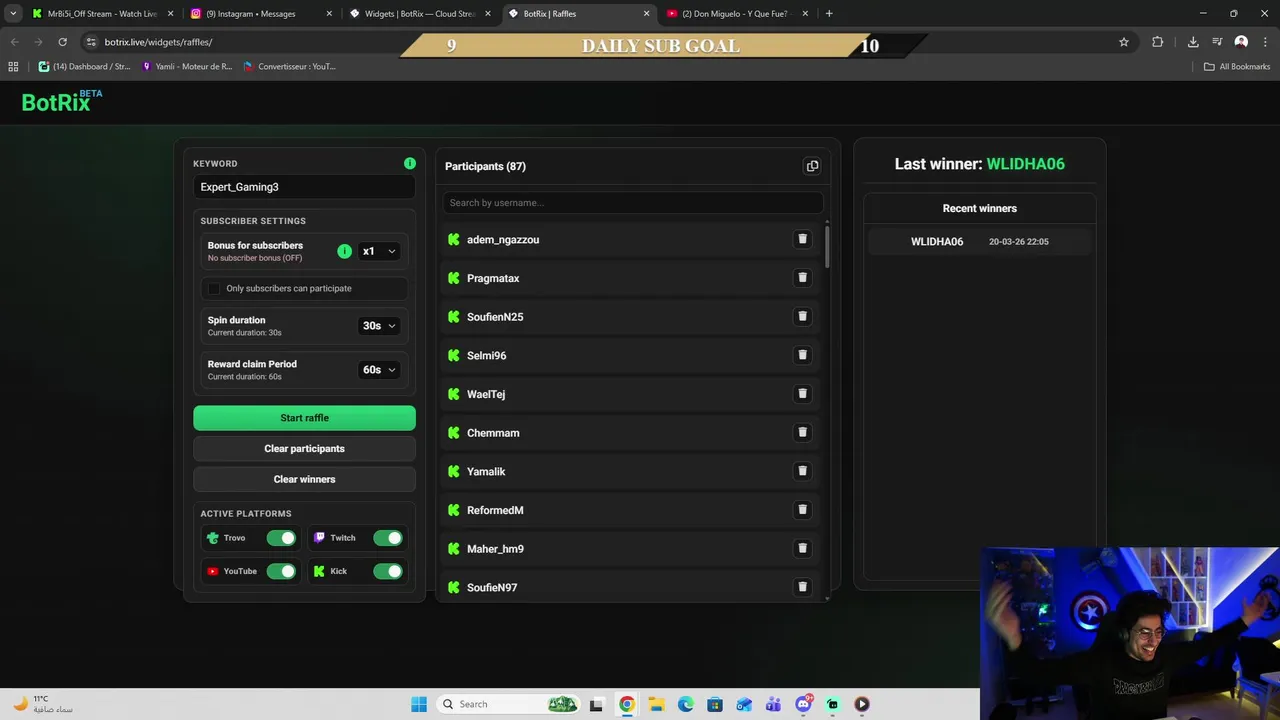The width and height of the screenshot is (1280, 720).
Task: Toggle the Twitch platform switch
Action: click(x=388, y=538)
